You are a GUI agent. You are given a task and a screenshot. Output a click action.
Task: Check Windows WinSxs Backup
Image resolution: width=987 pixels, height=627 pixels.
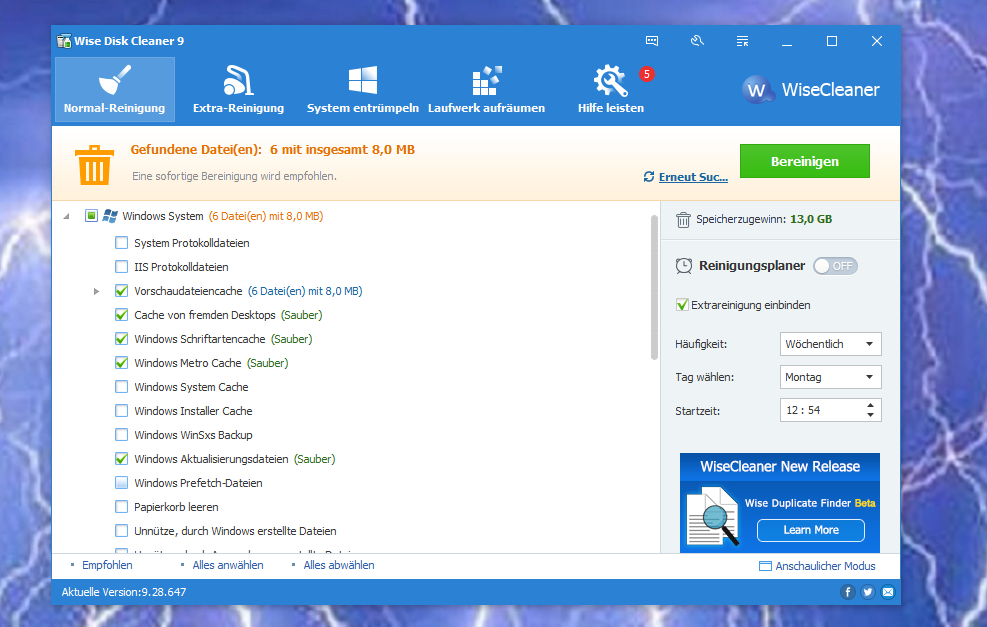coord(121,435)
